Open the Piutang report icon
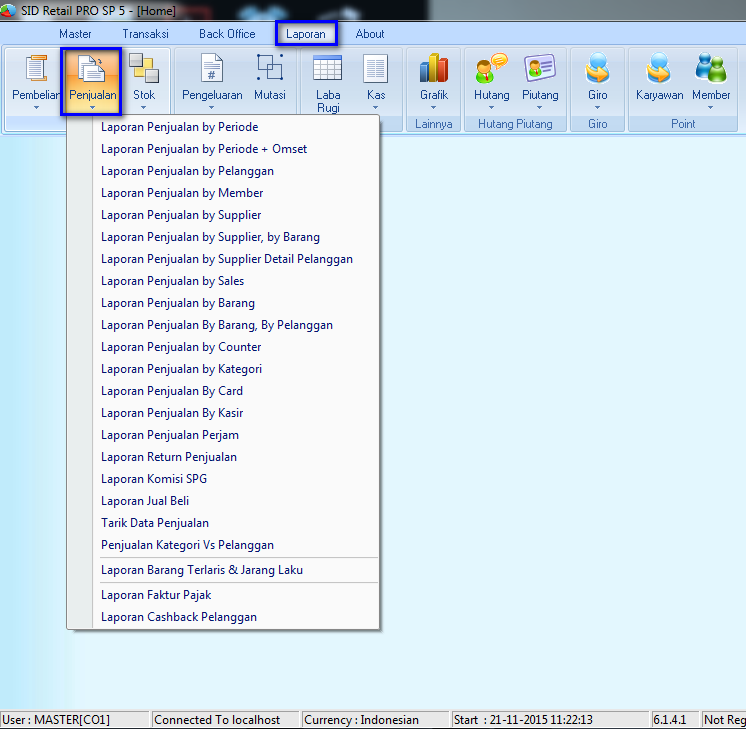Screen dimensions: 746x729 [x=540, y=69]
